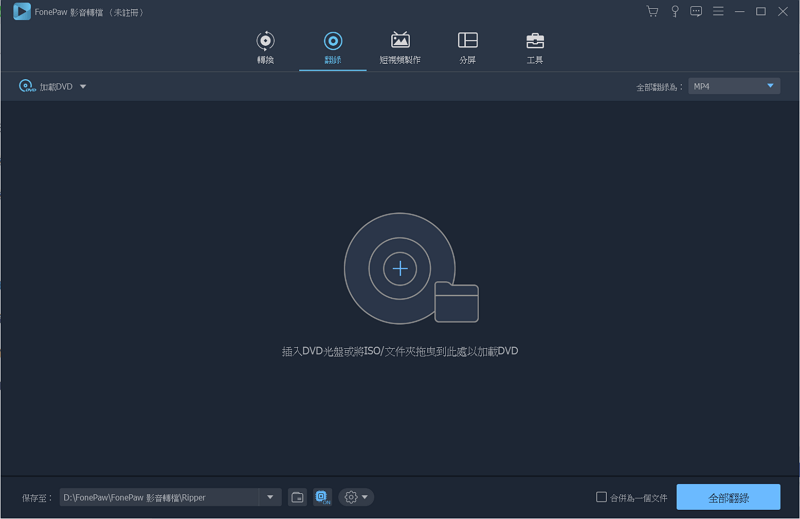800x519 pixels.
Task: Click the save path field D:\FonePaw
Action: click(159, 497)
